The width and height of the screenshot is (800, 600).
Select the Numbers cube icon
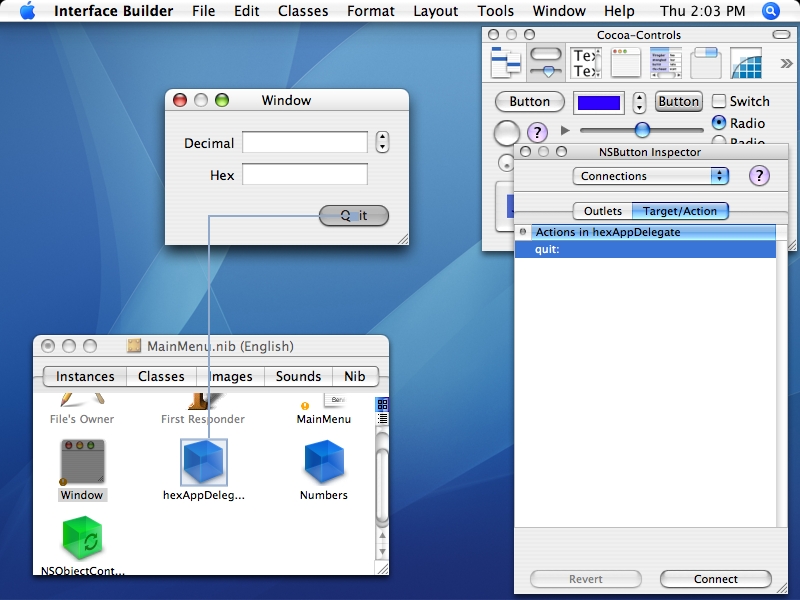pos(324,462)
